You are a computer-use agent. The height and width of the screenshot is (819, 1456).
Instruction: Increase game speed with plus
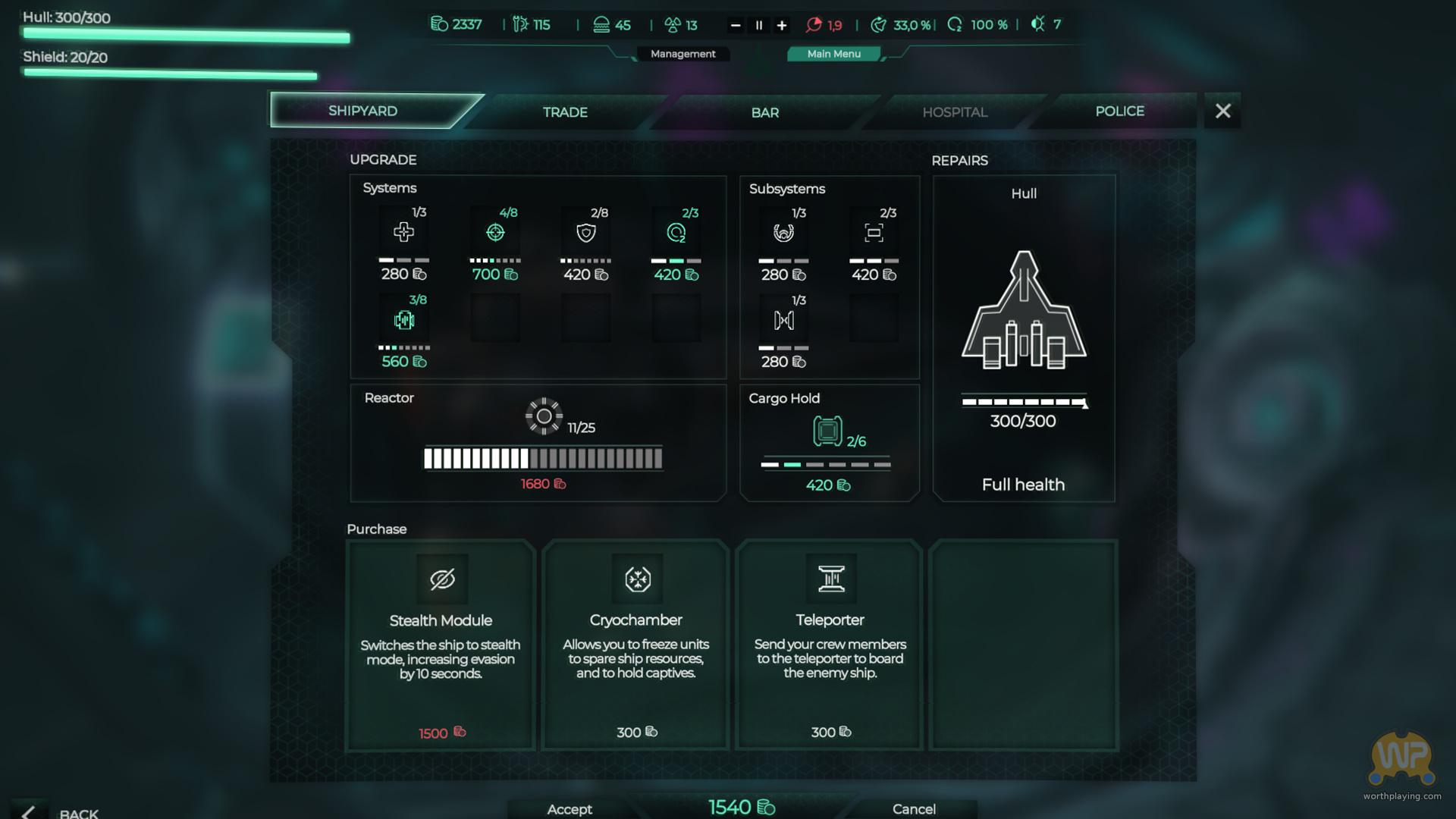coord(782,25)
